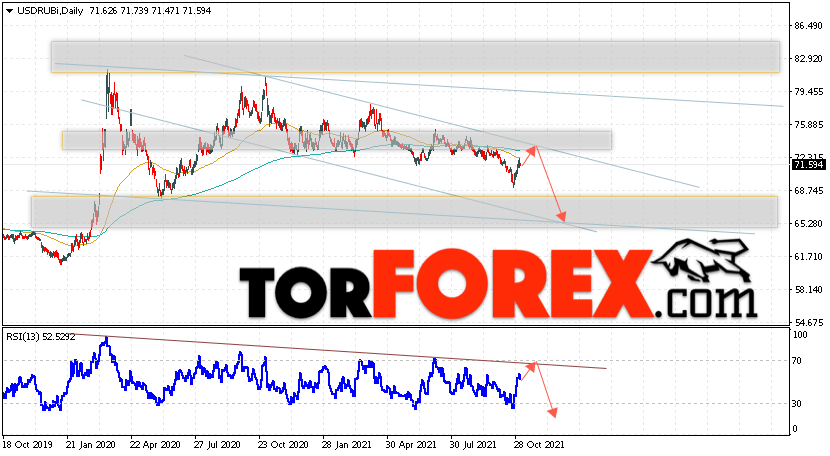This screenshot has height=456, width=830.
Task: Select the 28 Jan 2021 date label
Action: tap(347, 444)
